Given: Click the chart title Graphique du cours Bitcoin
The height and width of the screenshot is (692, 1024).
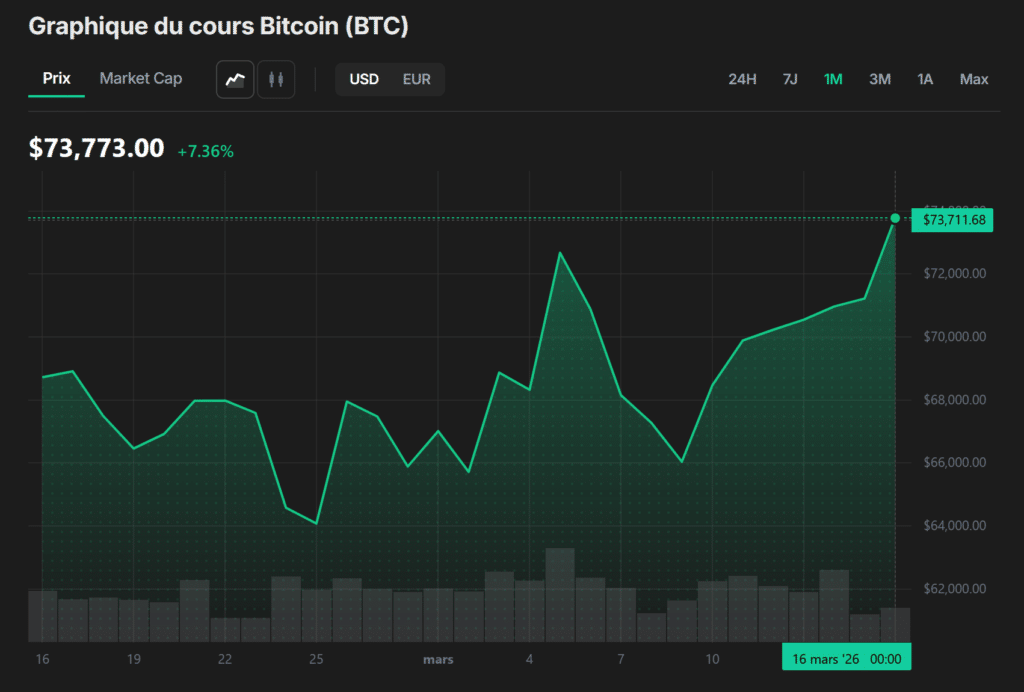Looking at the screenshot, I should (219, 26).
